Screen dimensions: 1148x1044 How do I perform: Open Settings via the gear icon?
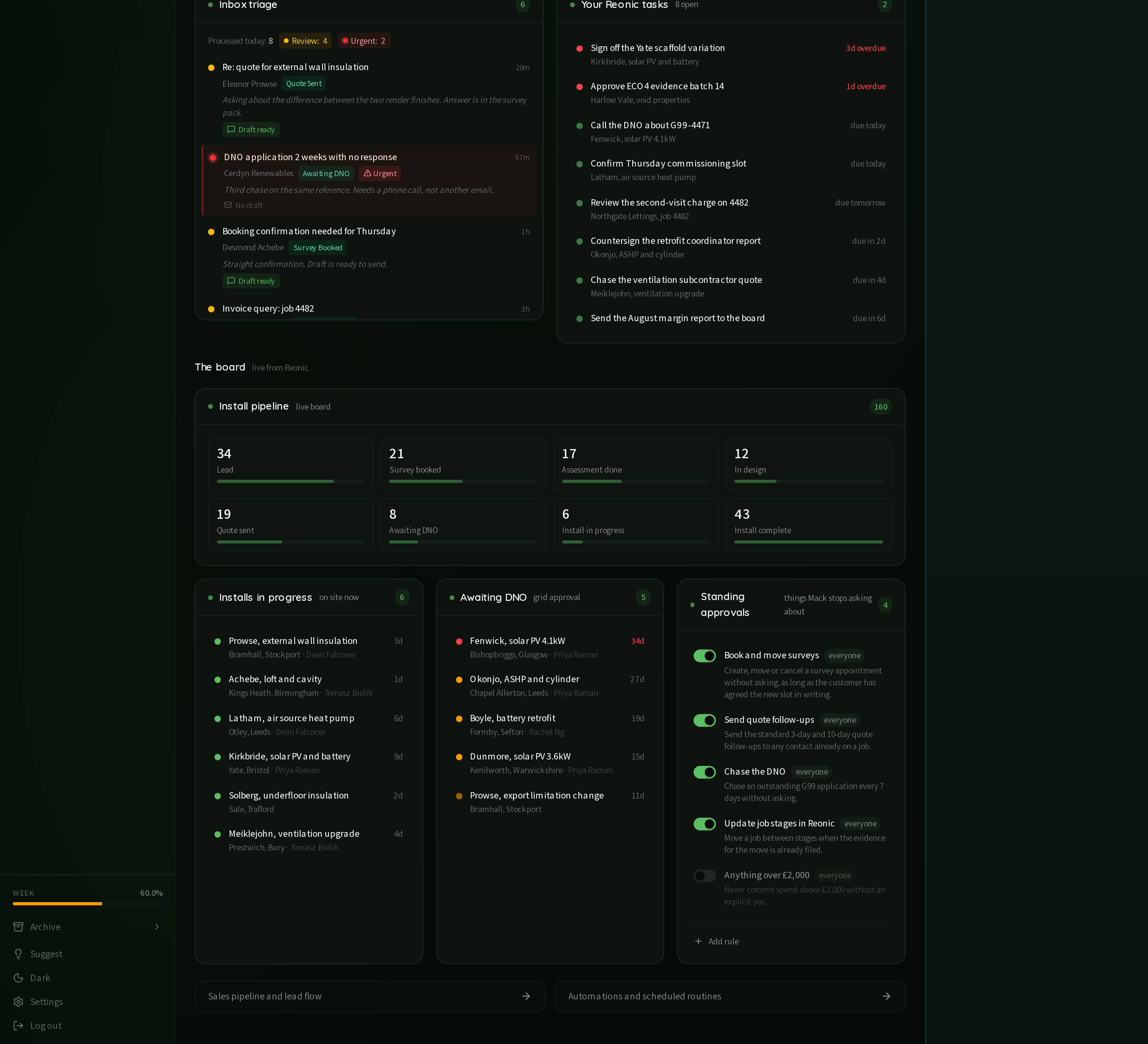point(18,1002)
